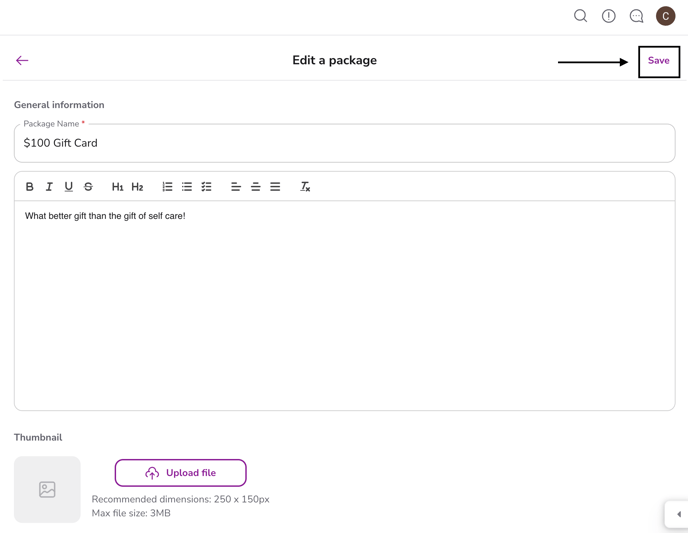Toggle underline formatting
Screen dimensions: 688x533
69,187
